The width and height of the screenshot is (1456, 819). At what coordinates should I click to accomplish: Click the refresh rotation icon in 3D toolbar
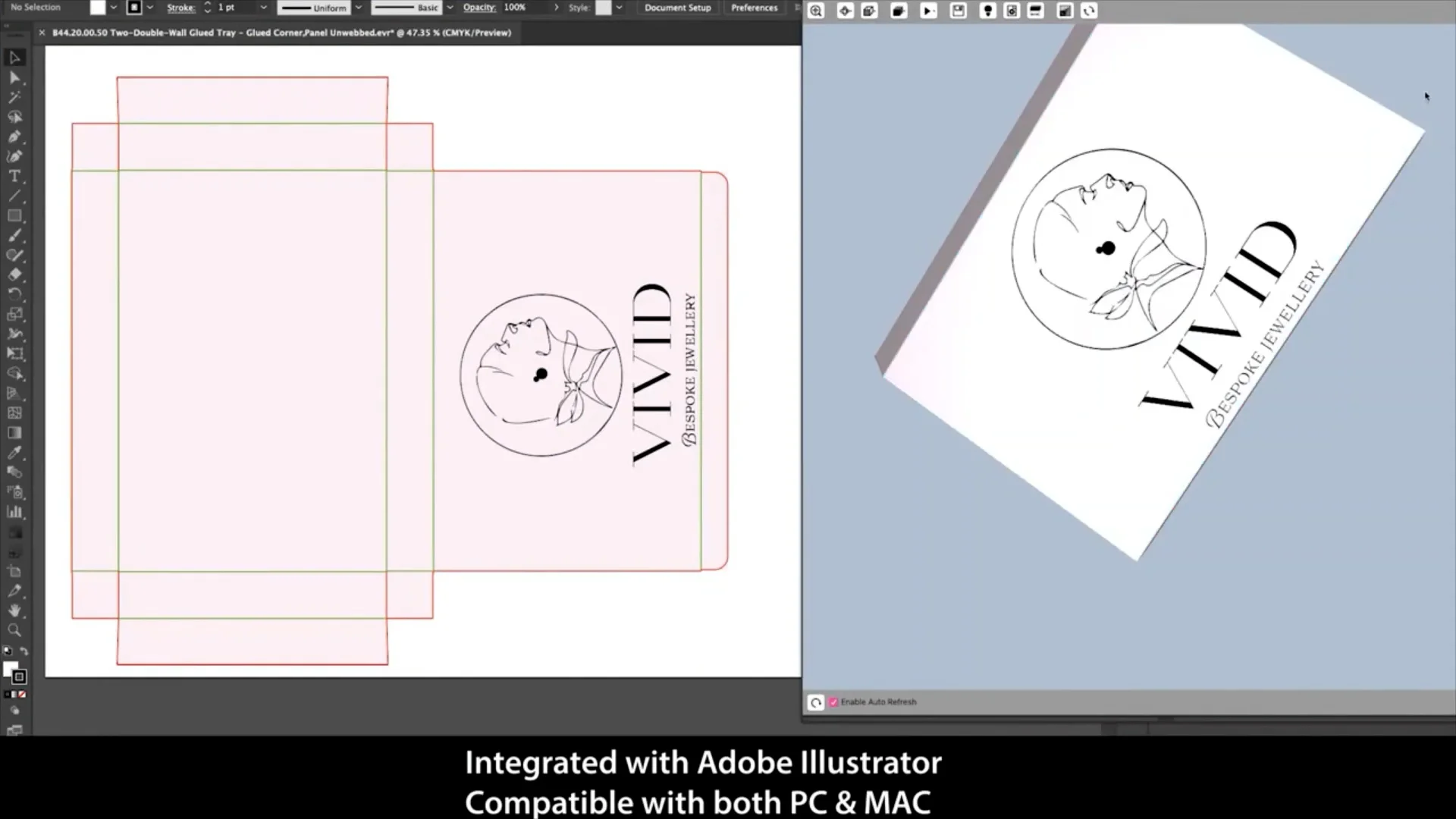tap(1090, 11)
